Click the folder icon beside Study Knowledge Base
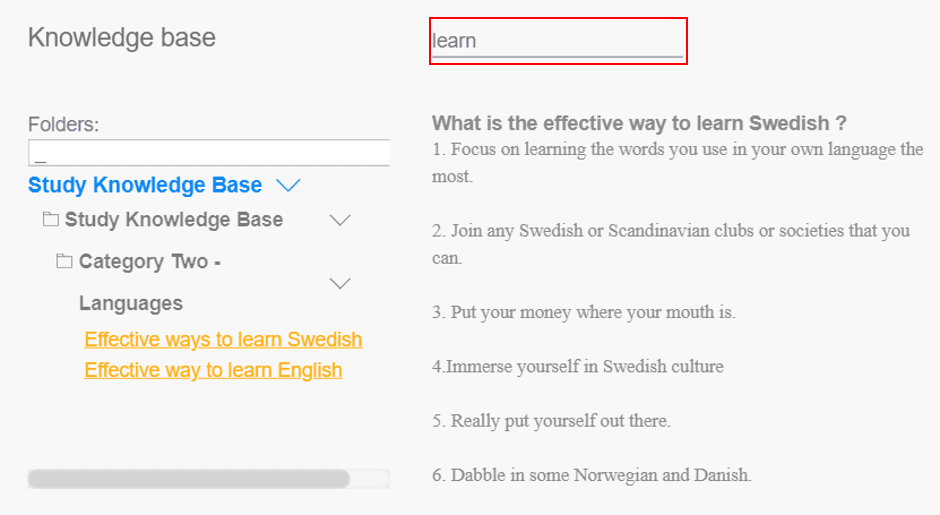The image size is (940, 515). pos(50,219)
